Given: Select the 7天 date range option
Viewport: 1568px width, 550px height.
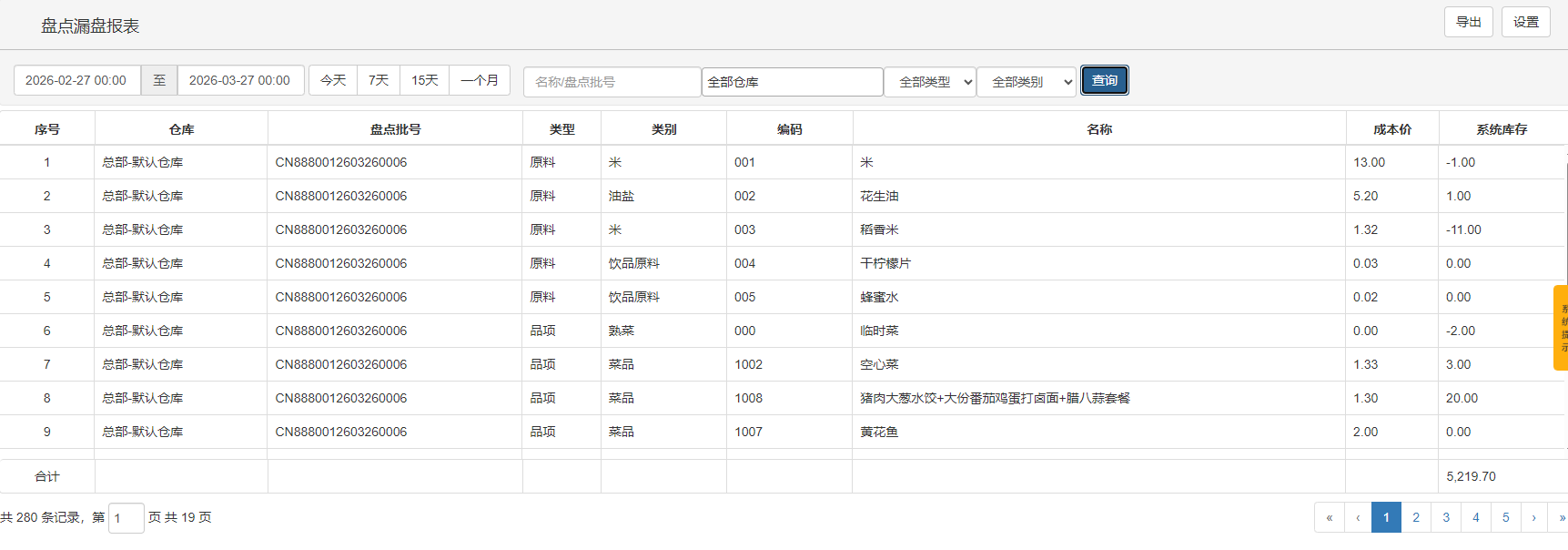Looking at the screenshot, I should pos(379,80).
